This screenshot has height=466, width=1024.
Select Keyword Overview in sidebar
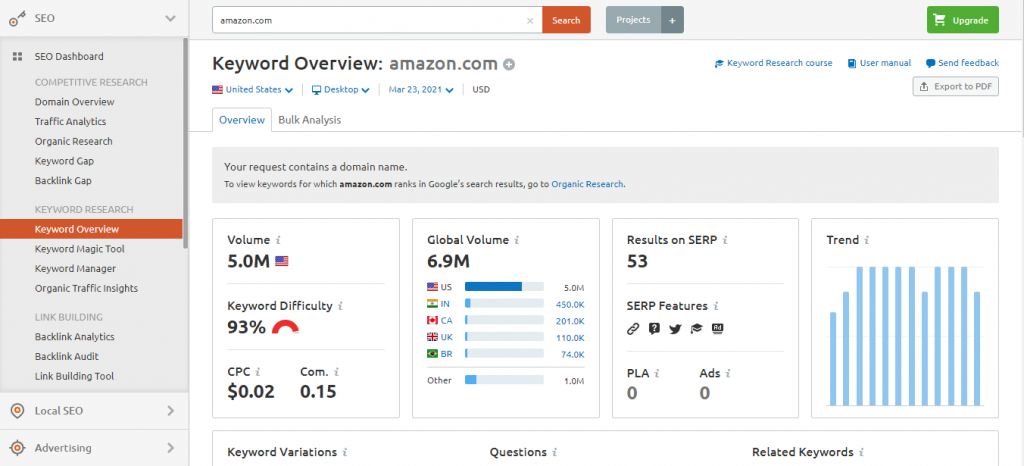click(91, 229)
